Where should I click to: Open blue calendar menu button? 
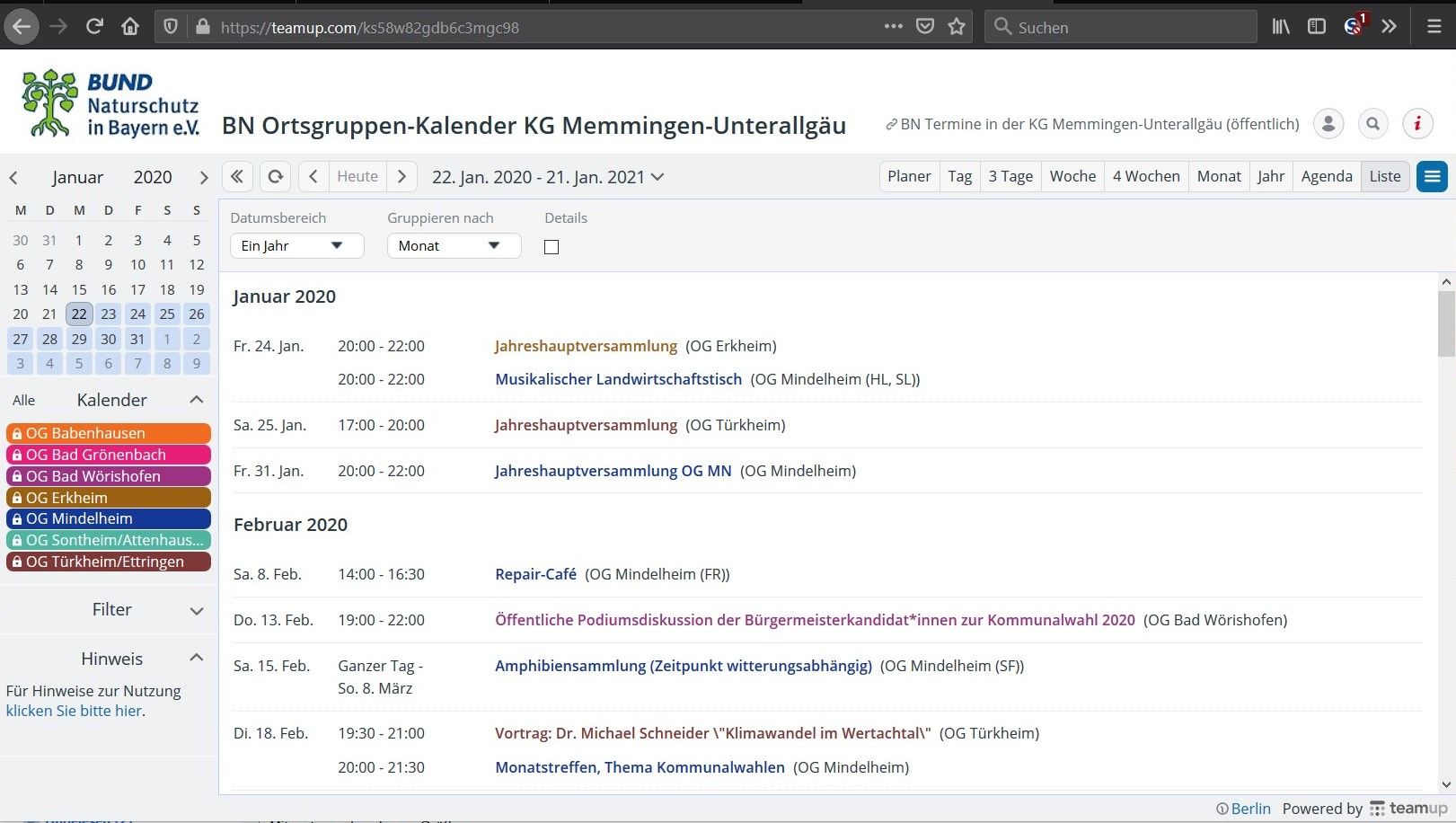click(1433, 177)
